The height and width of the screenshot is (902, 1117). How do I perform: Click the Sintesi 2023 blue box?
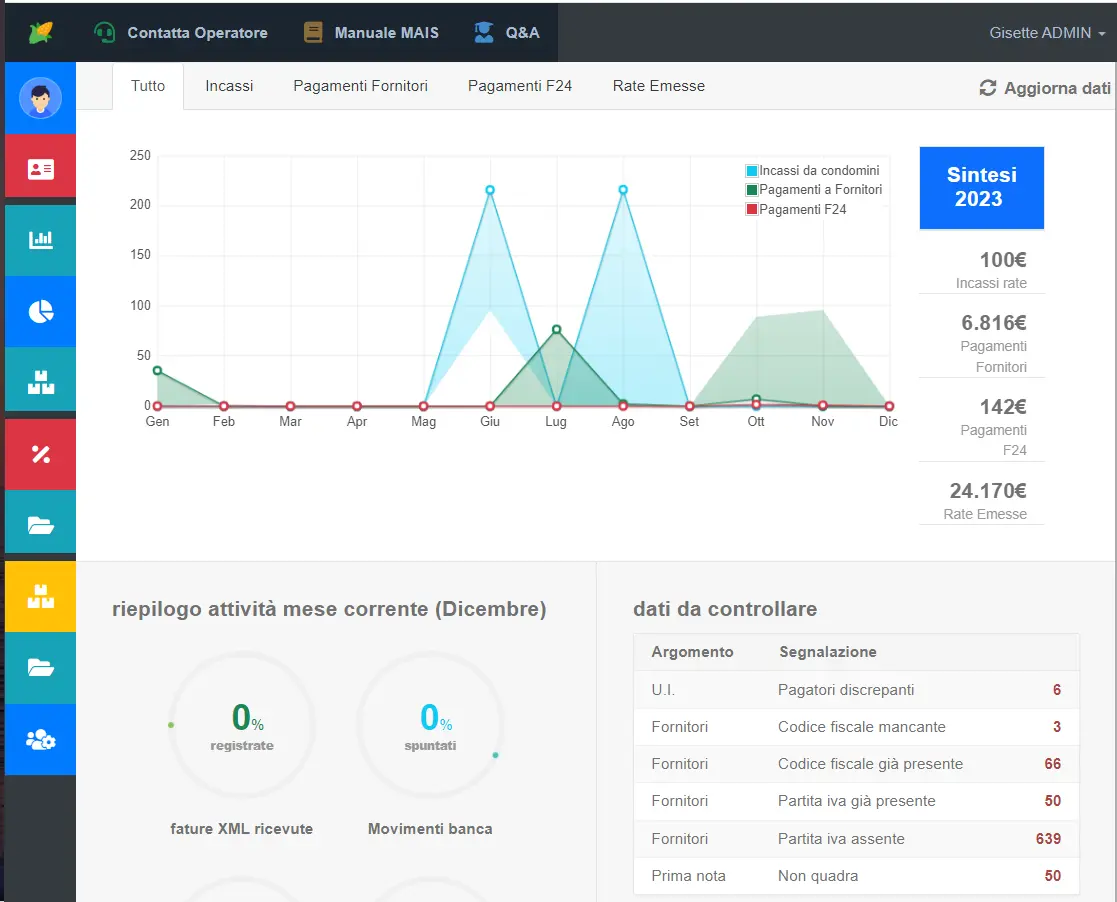point(982,187)
